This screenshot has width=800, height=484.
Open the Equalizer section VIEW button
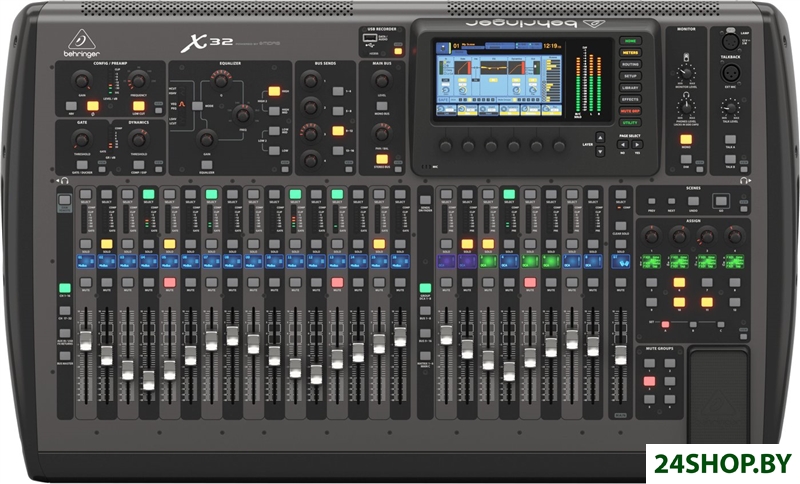click(x=285, y=169)
